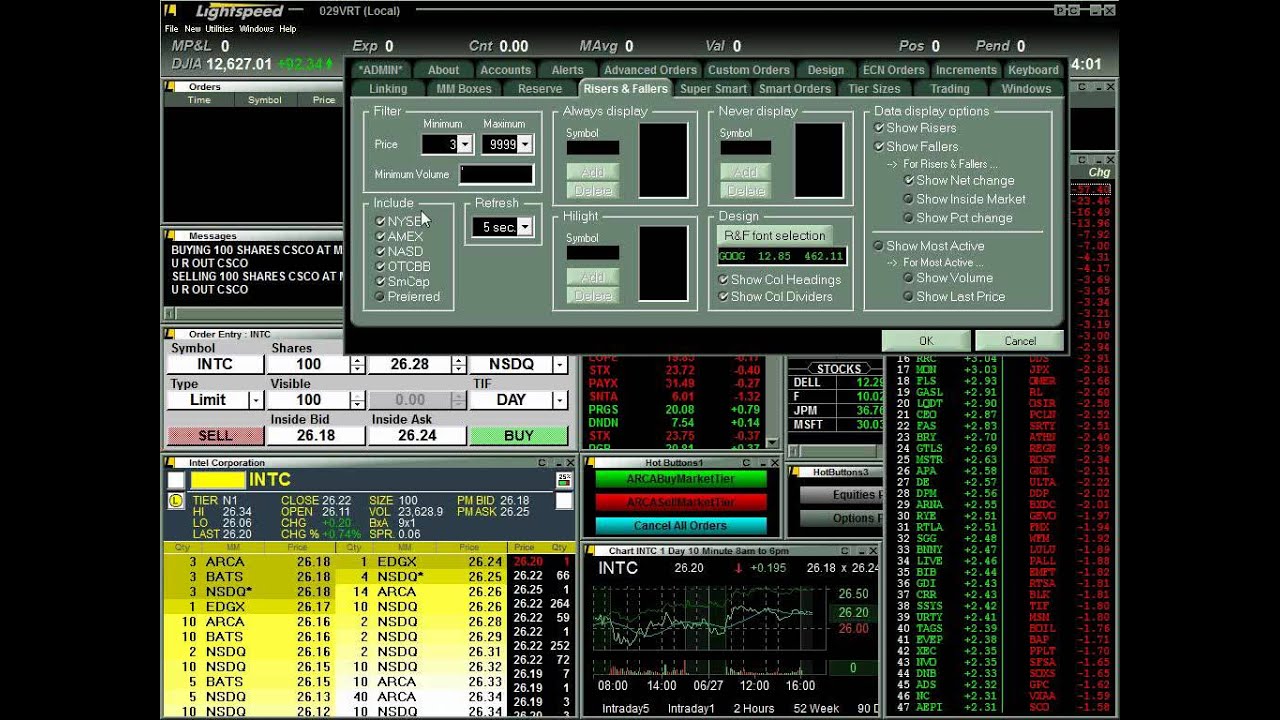Click the Hot Buttons1 window title icon
This screenshot has height=720, width=1280.
[x=589, y=463]
